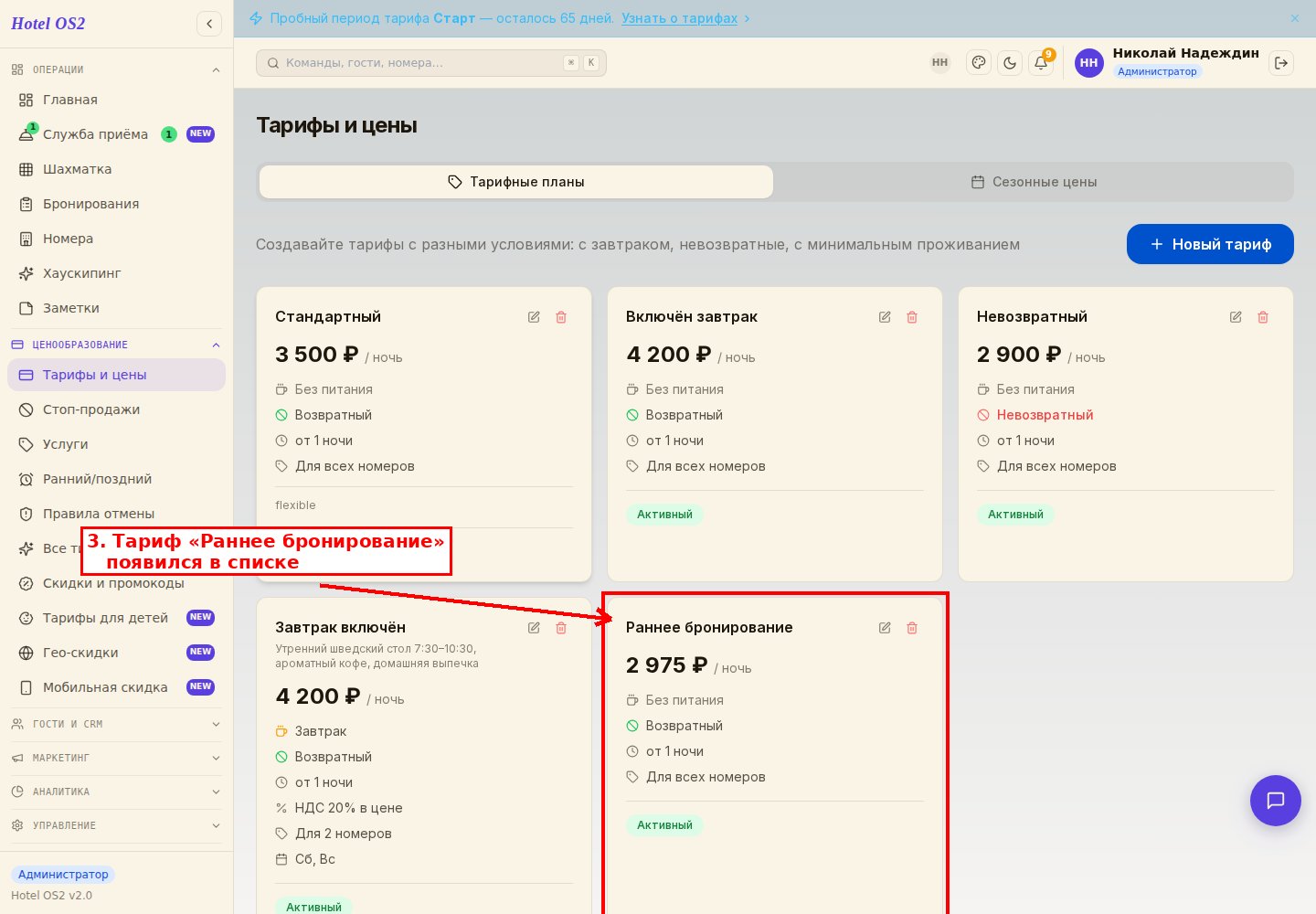Open Правила отмены in the sidebar
The image size is (1316, 914).
click(116, 514)
